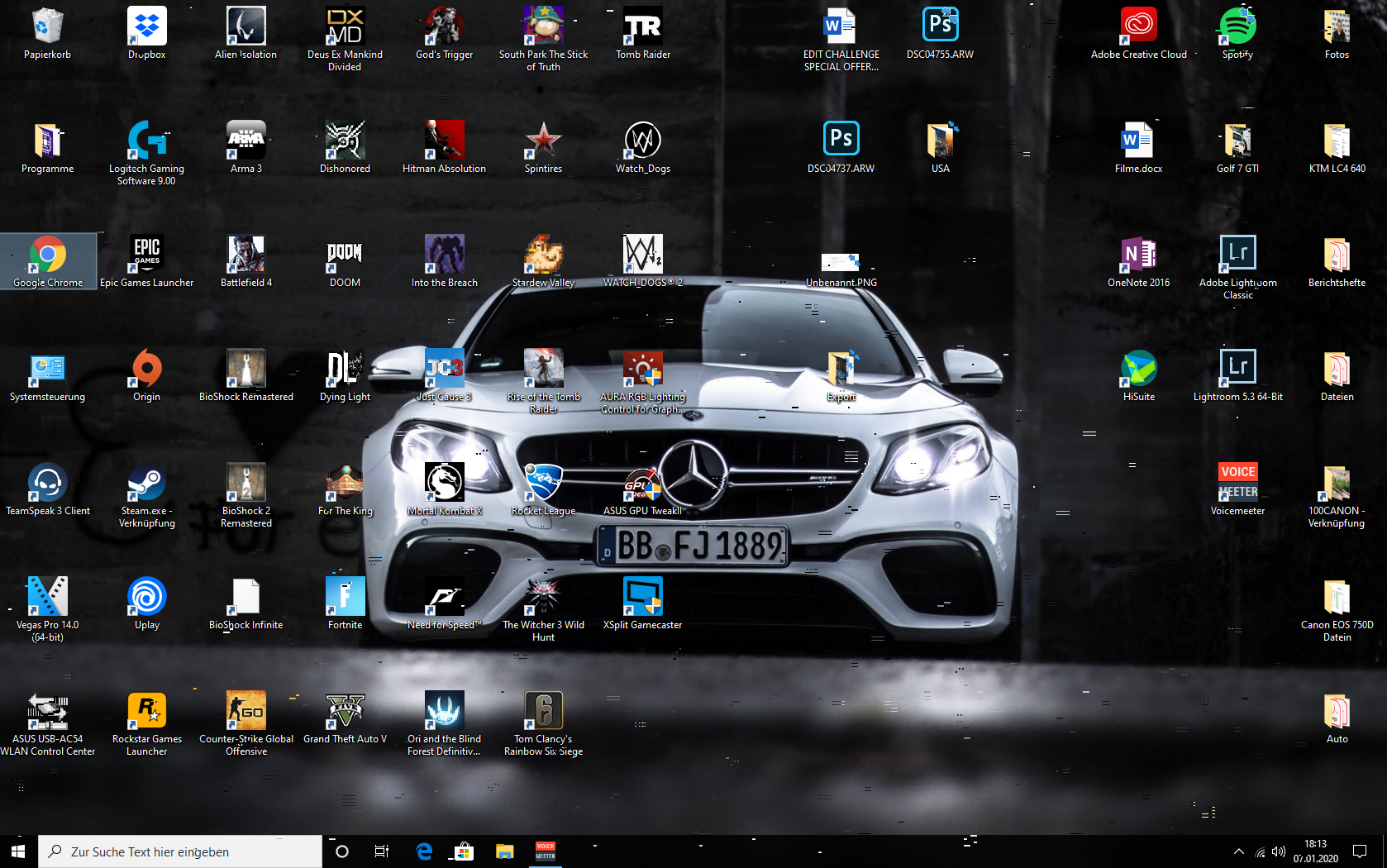Click the Stardew Valley chicken icon
The image size is (1387, 868).
coord(544,254)
